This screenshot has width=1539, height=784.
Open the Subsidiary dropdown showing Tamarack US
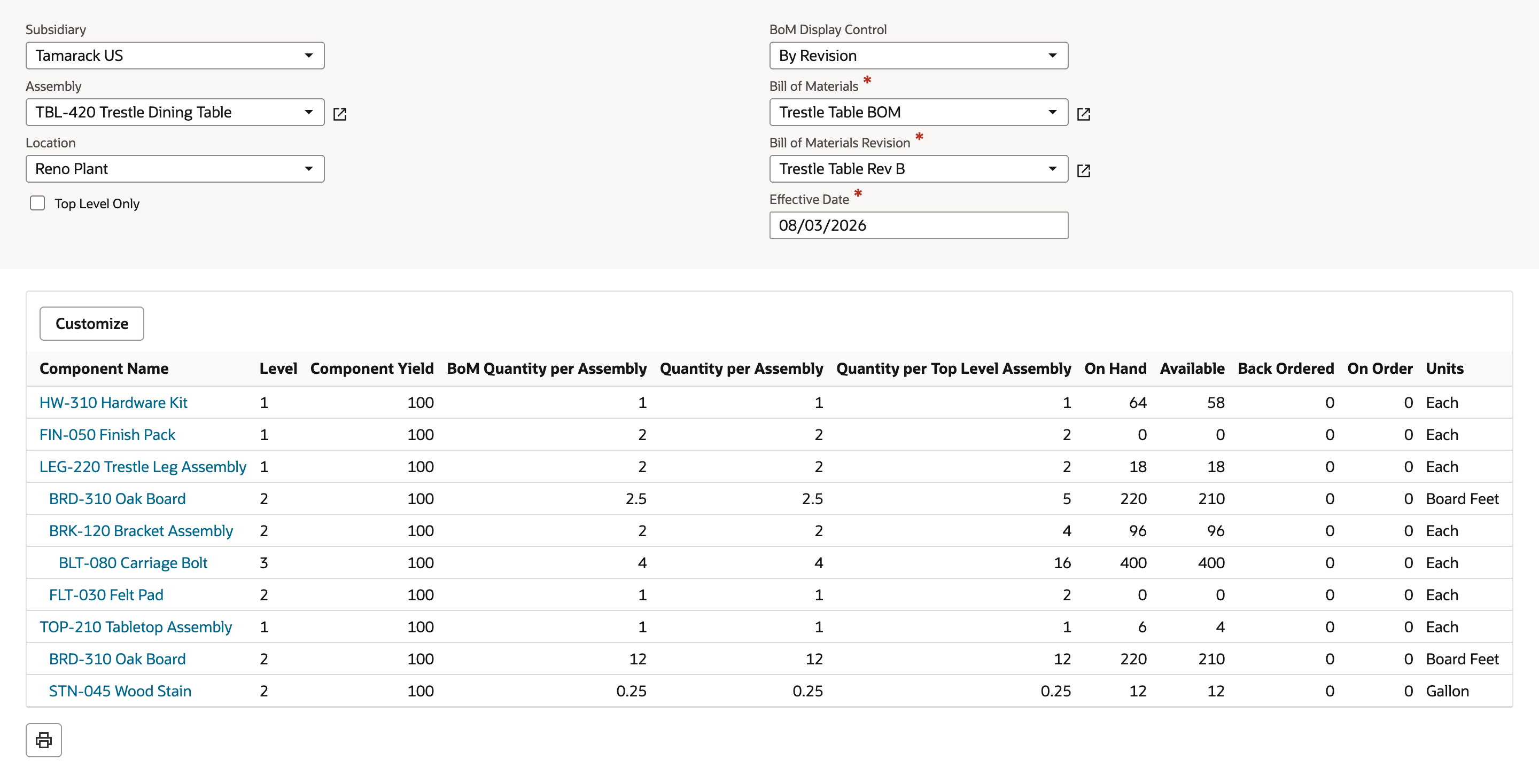click(175, 56)
